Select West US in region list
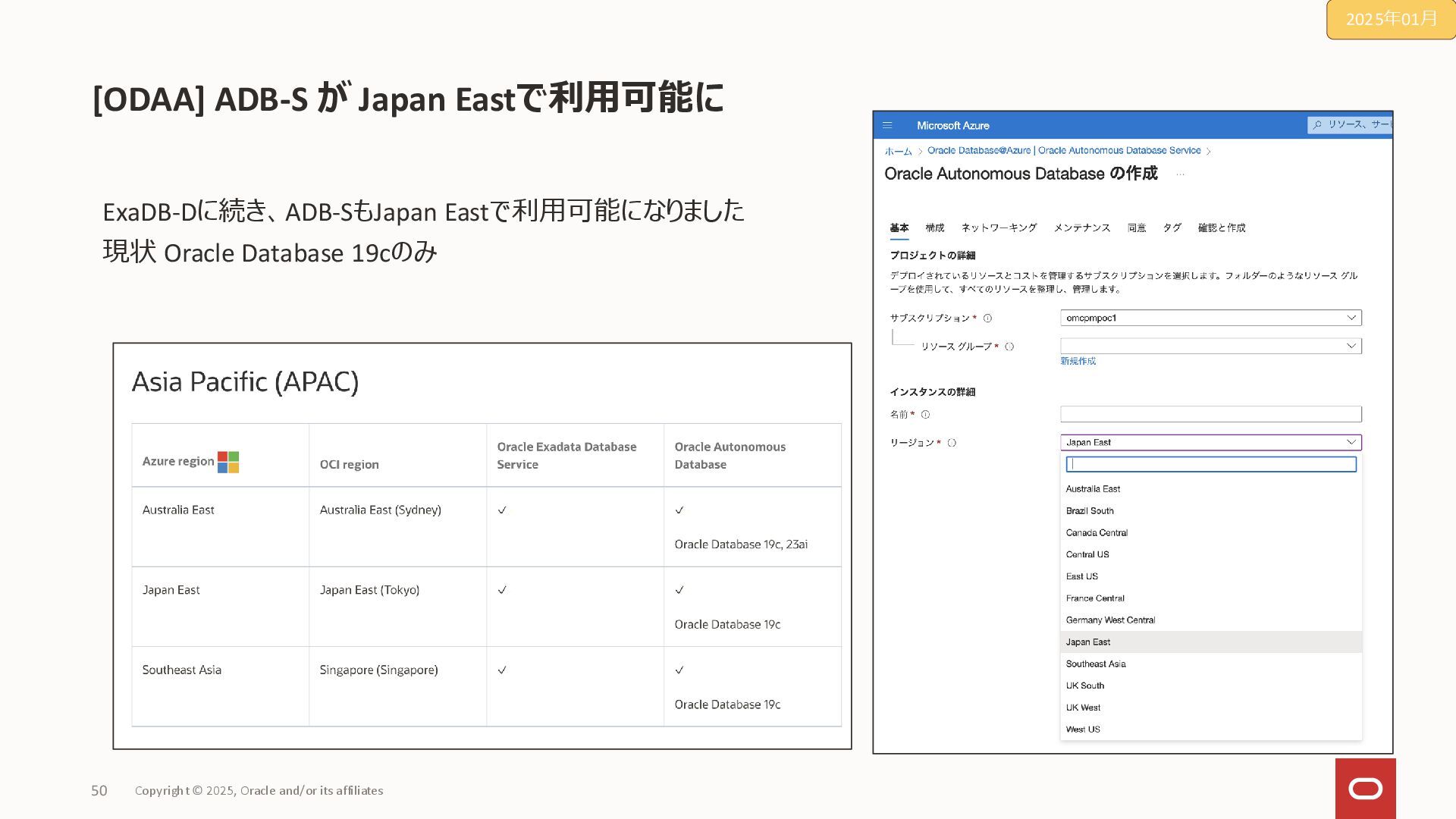 [1210, 730]
